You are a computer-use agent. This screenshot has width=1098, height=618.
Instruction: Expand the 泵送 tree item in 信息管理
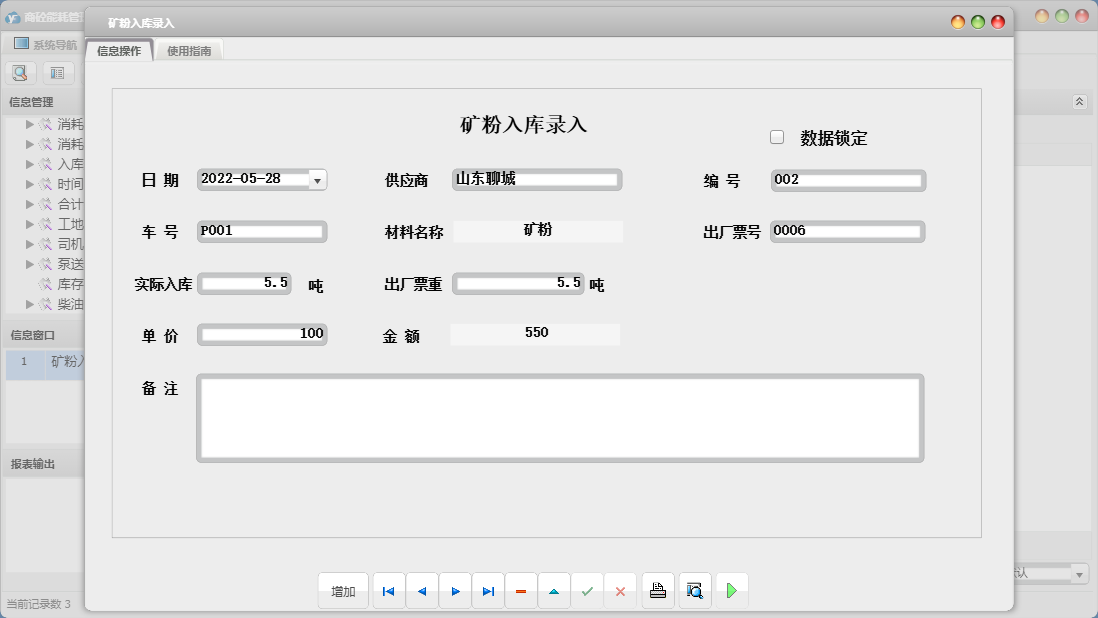(x=31, y=264)
